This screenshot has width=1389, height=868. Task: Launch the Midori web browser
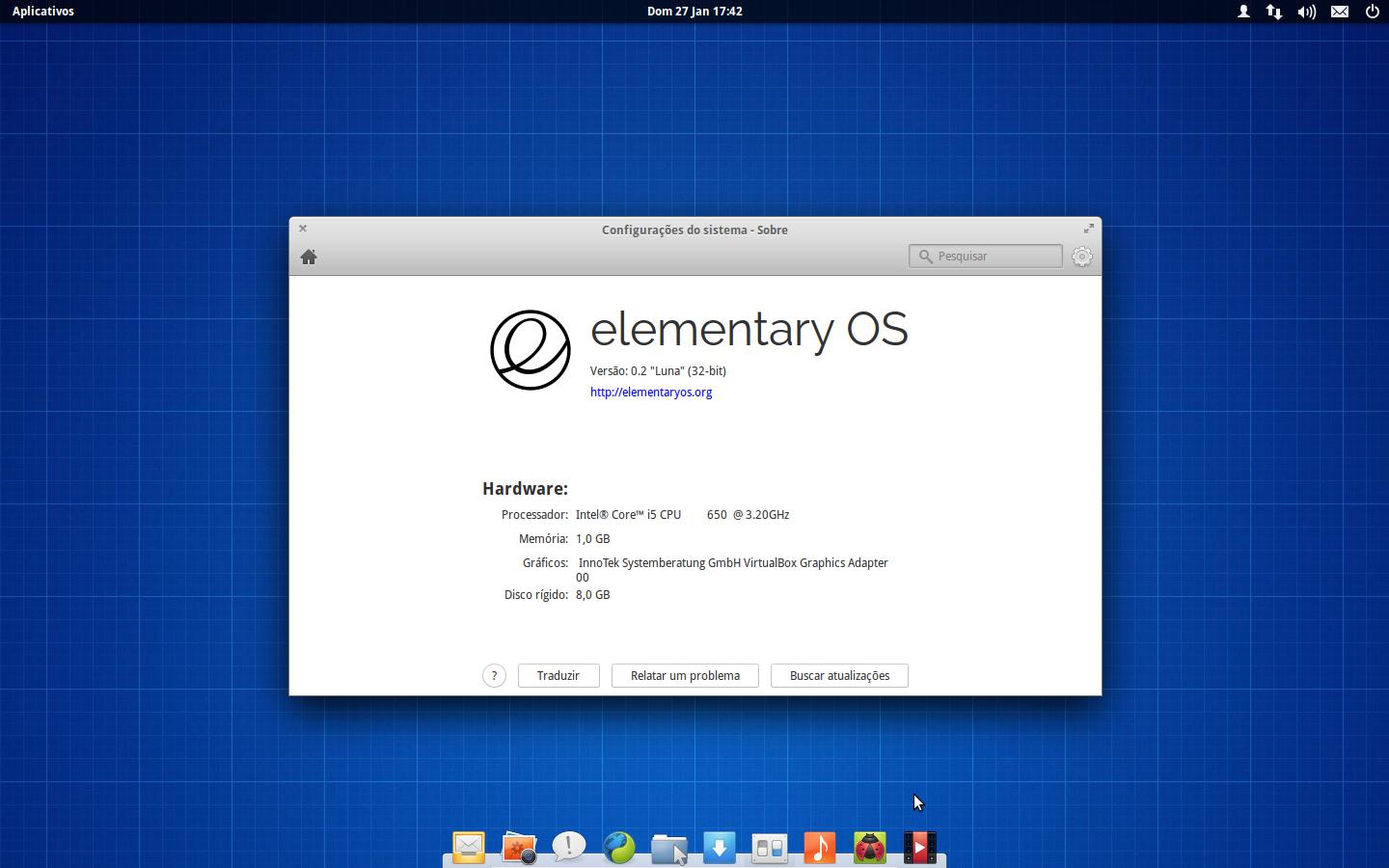[x=618, y=847]
